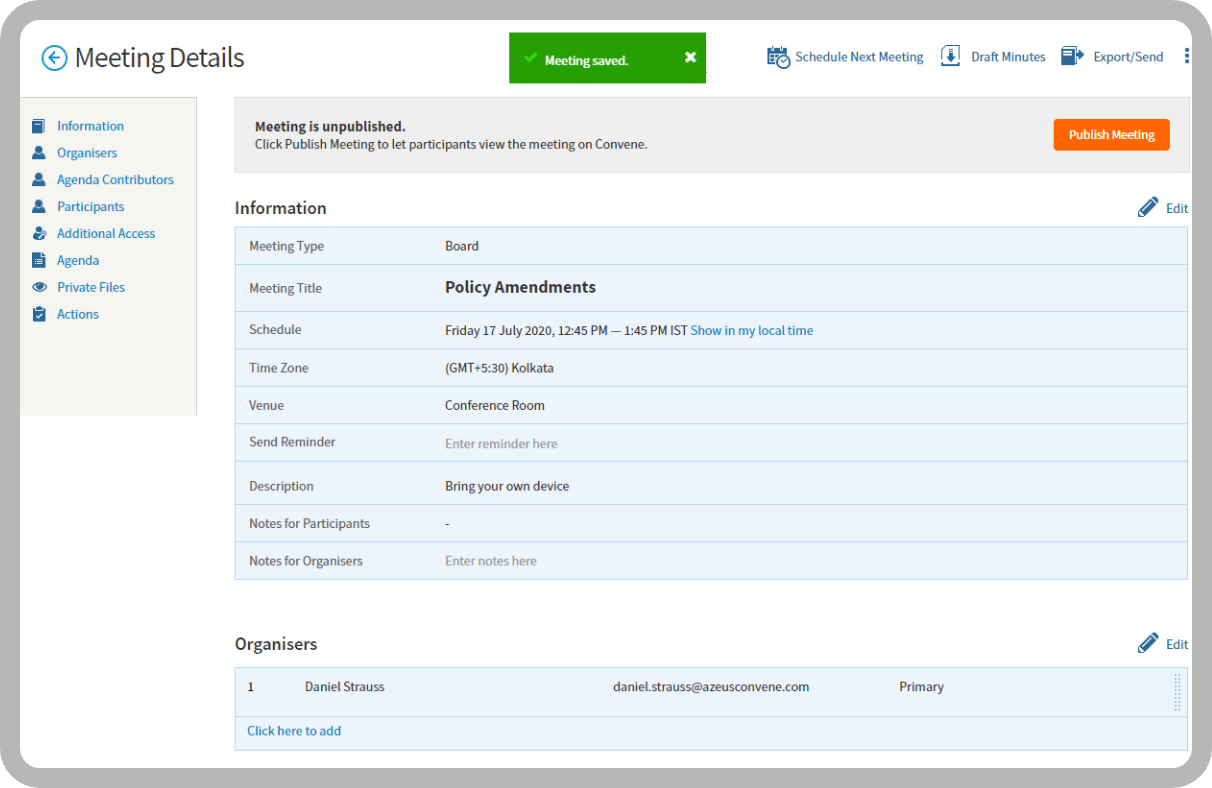Click the Participants person icon in sidebar
The height and width of the screenshot is (788, 1212).
(39, 207)
